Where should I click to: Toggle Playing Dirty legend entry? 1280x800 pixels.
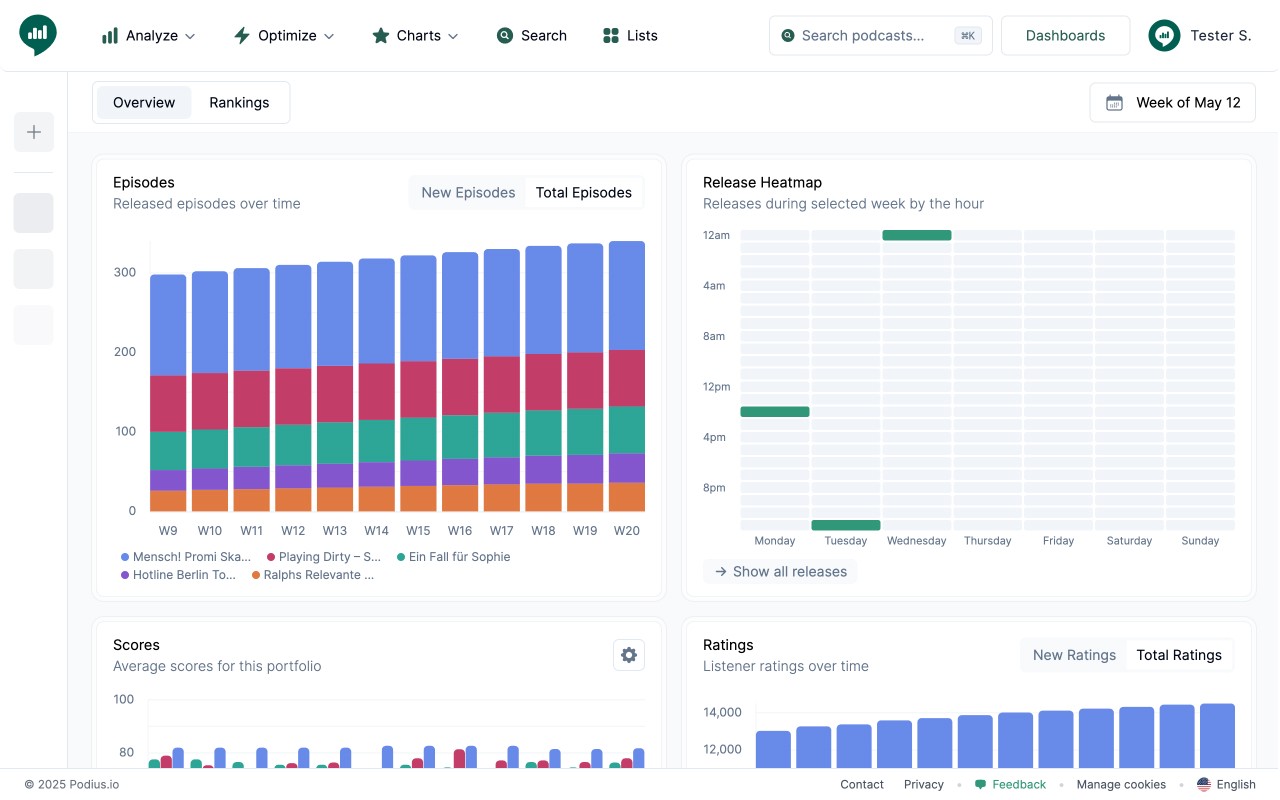tap(324, 557)
